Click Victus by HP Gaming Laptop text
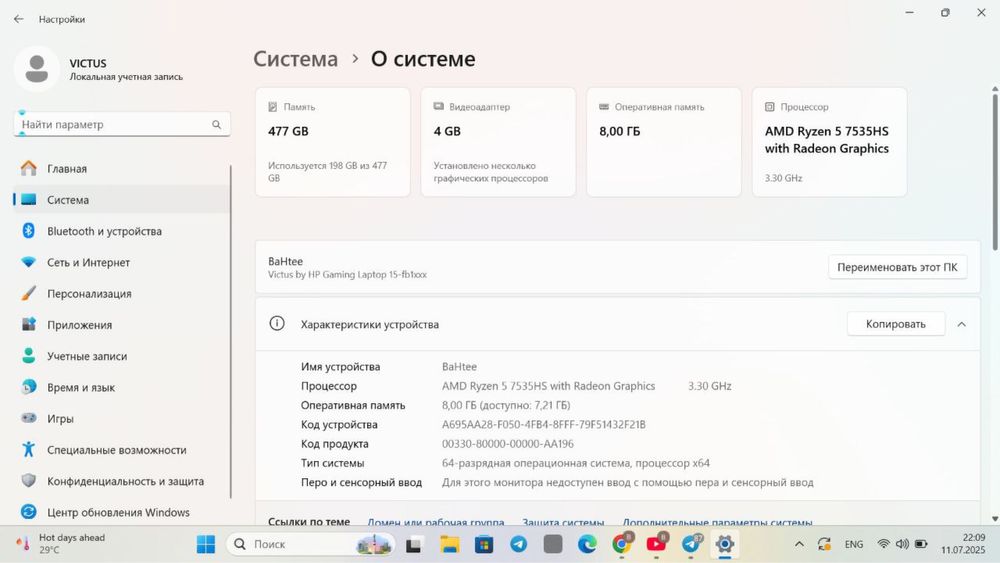 347,275
